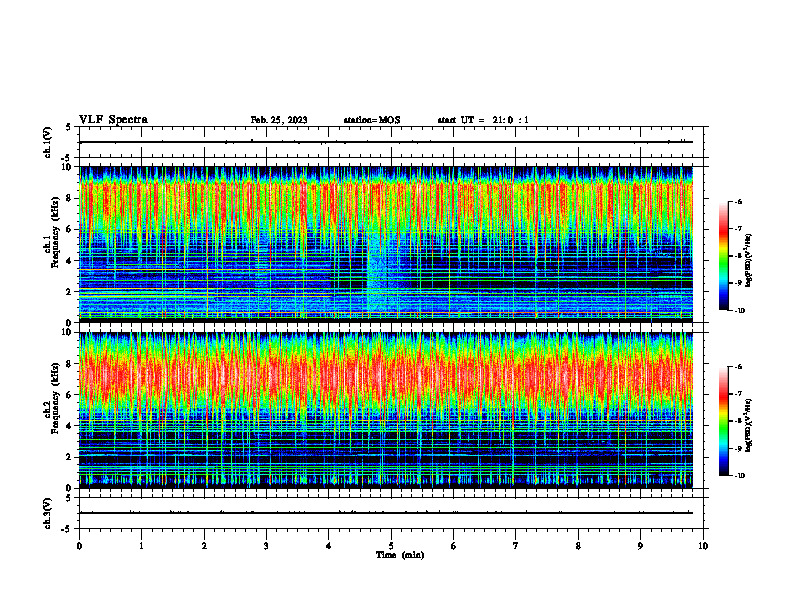
Task: Click the "-10" label on ch.1 color bar
Action: (739, 311)
